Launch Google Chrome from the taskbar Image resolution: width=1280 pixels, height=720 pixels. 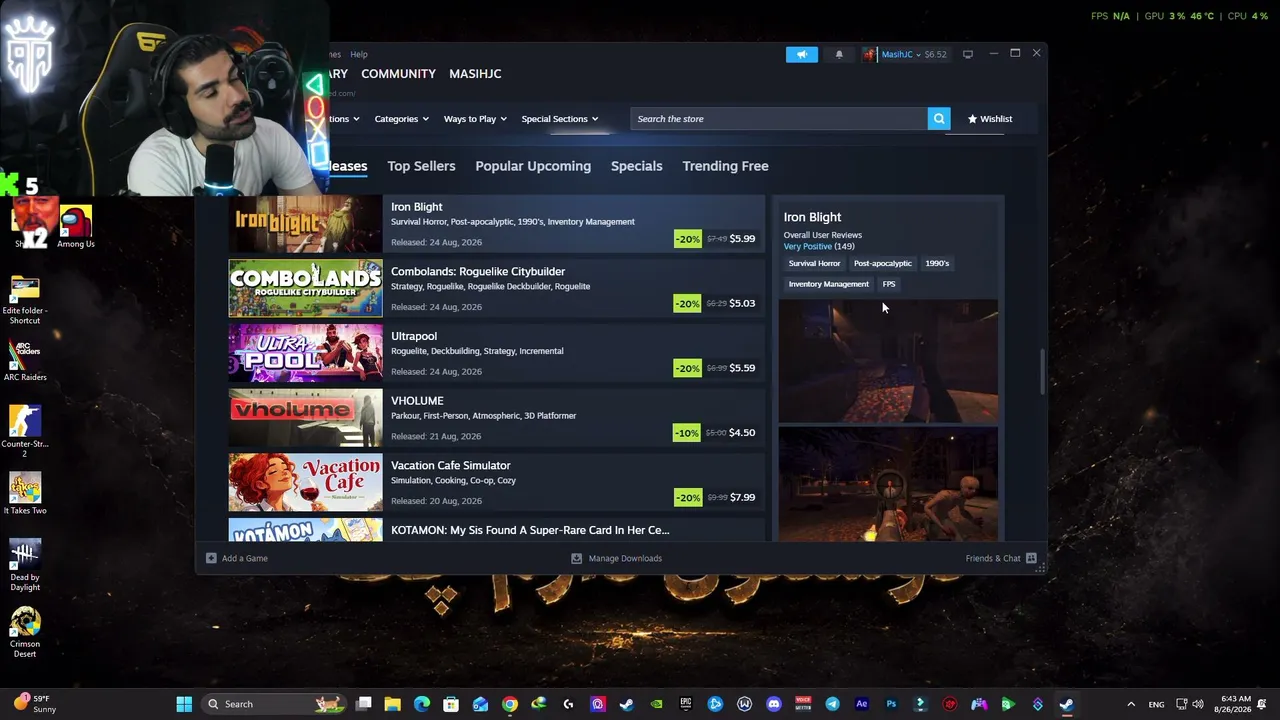click(x=510, y=704)
